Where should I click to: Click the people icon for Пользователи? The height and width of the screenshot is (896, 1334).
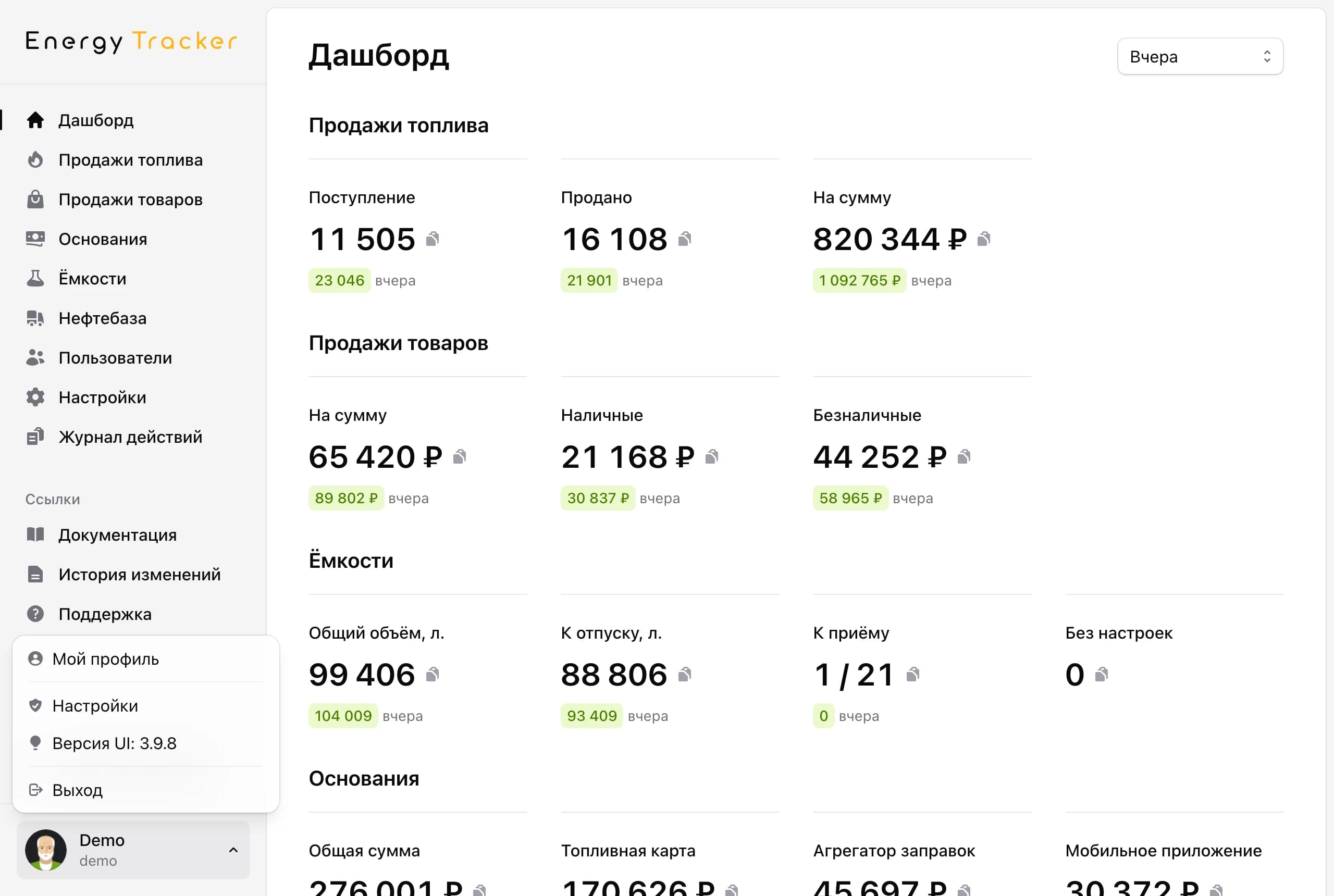click(35, 358)
